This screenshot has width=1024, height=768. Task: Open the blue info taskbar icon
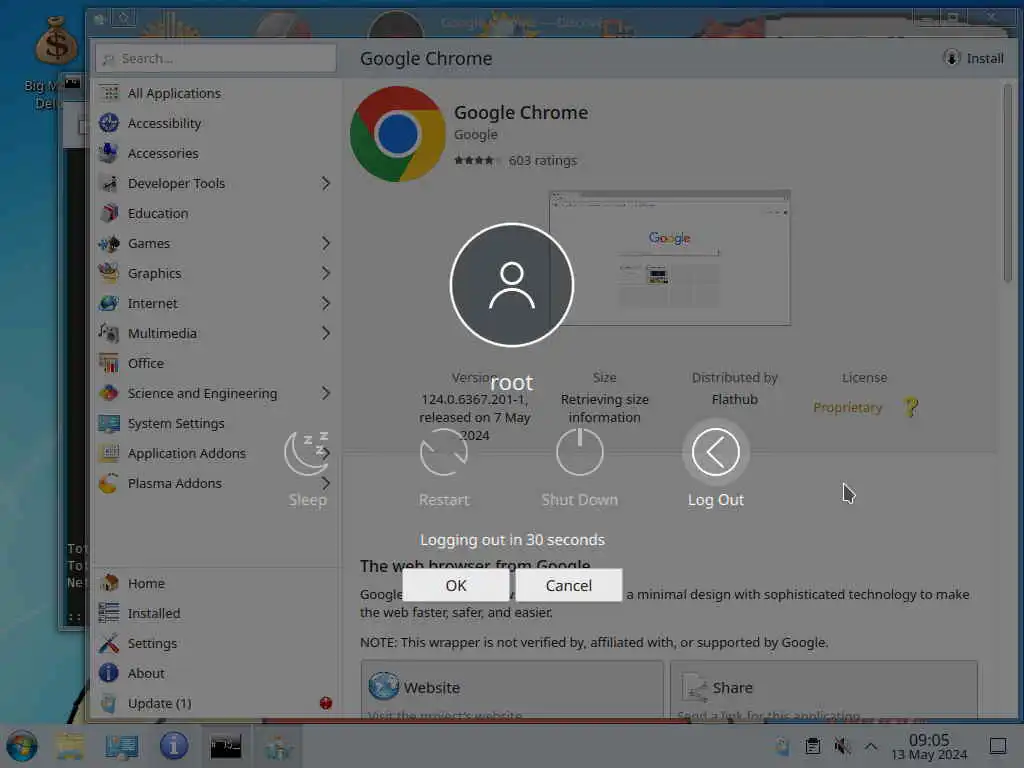(x=174, y=746)
